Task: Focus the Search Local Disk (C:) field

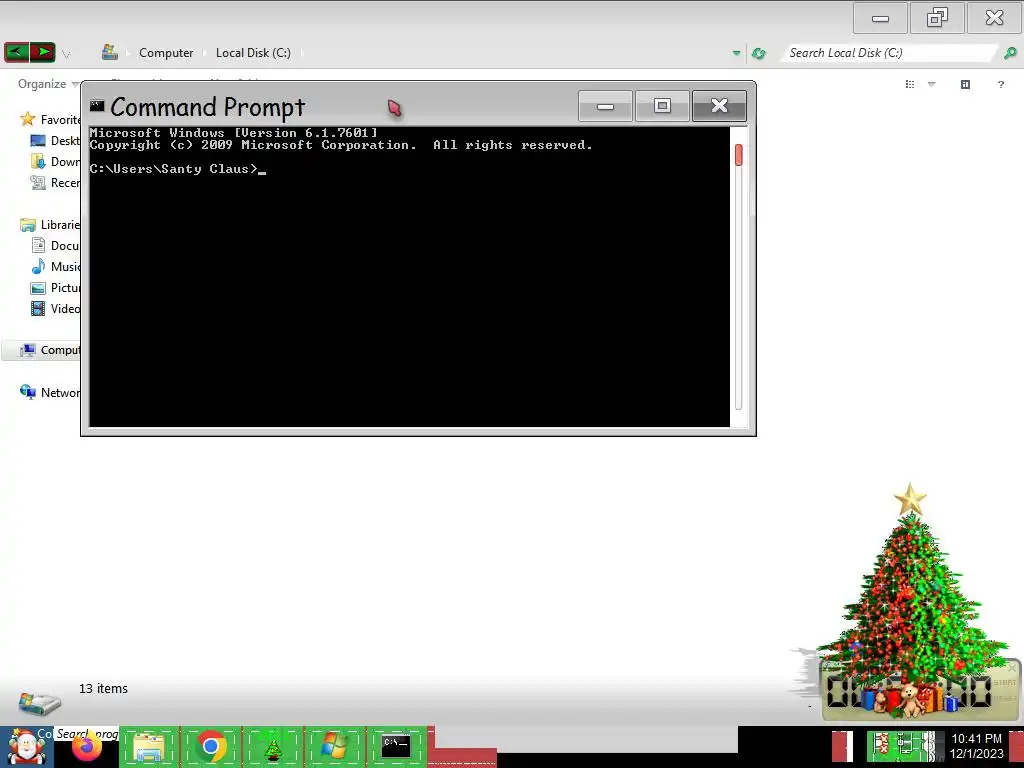Action: click(890, 53)
